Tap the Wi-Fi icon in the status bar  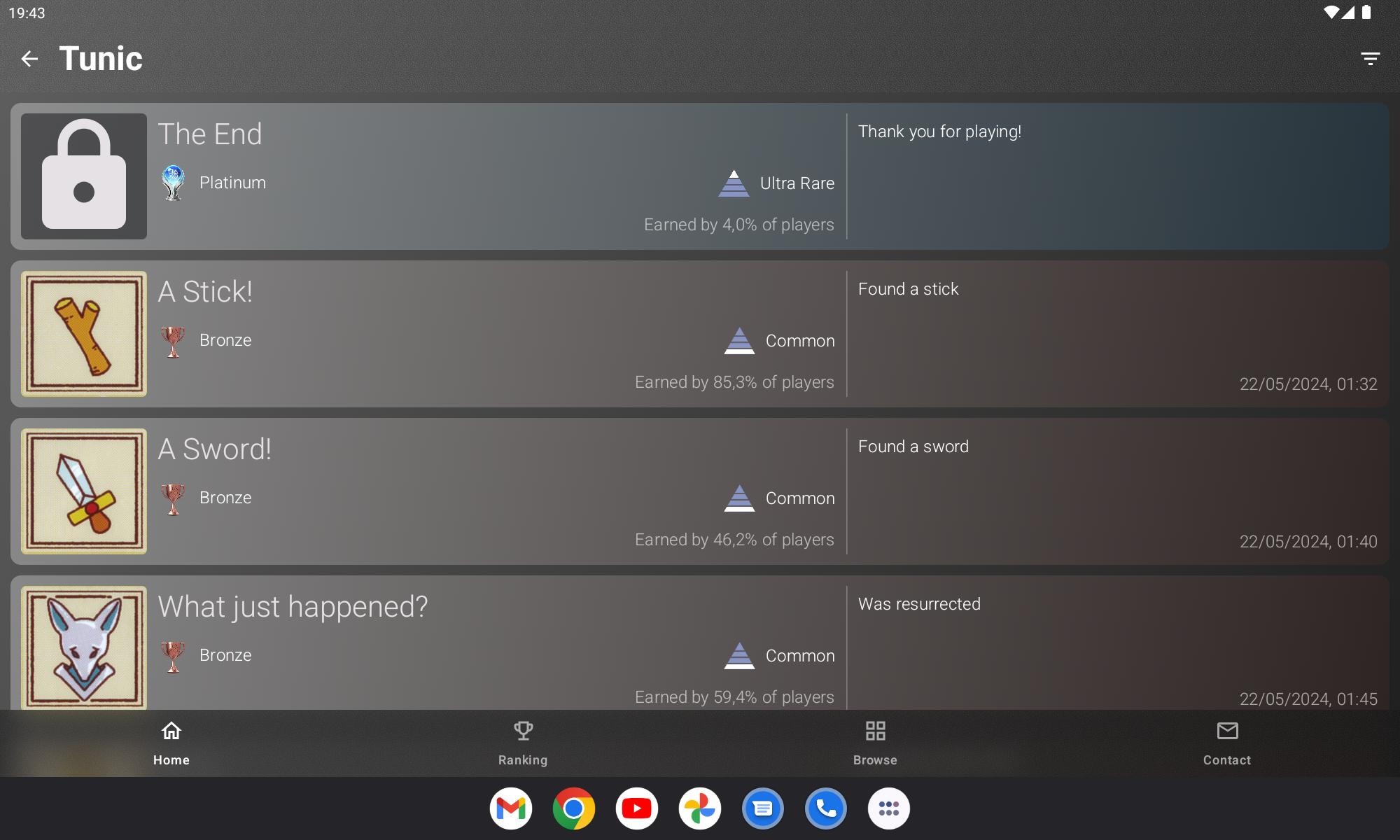click(1331, 13)
